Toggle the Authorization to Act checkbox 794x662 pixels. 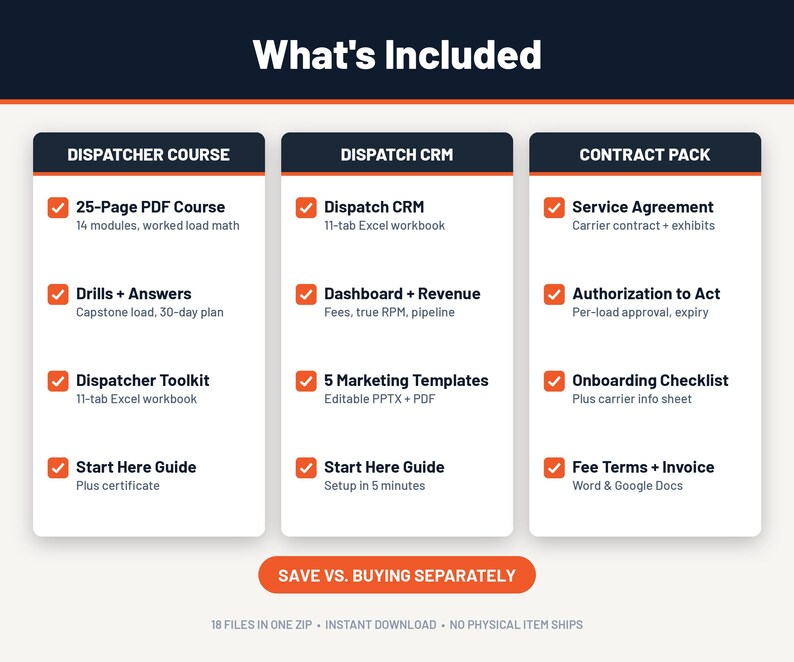(x=554, y=294)
